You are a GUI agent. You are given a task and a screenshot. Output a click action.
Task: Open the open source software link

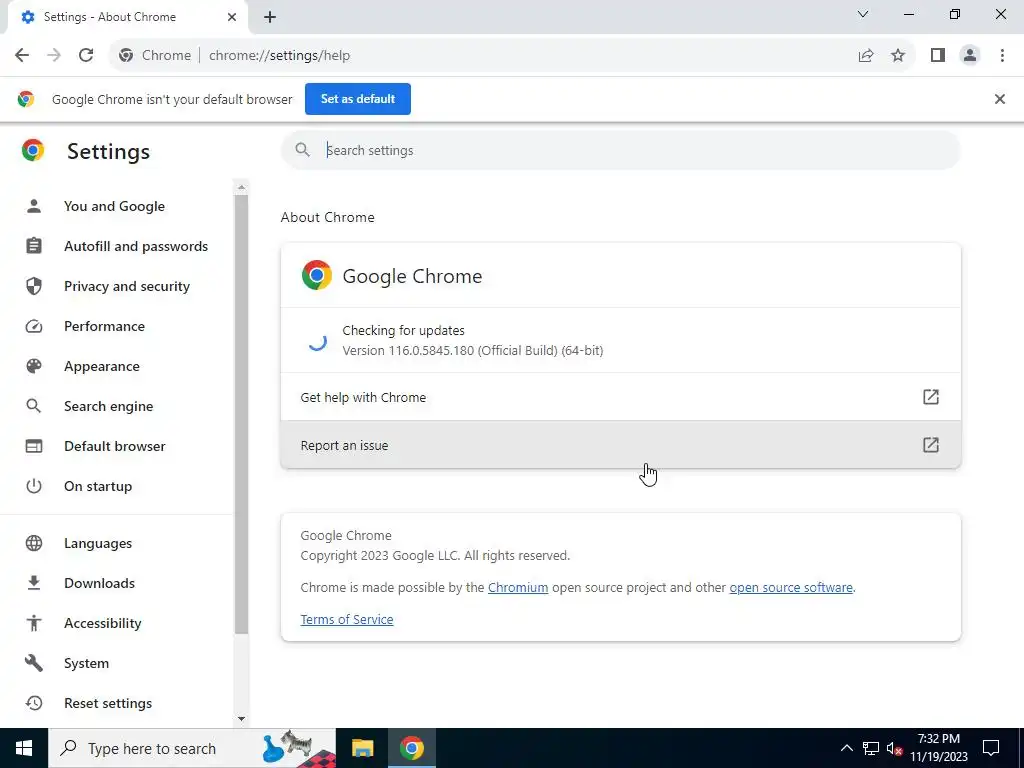pos(791,587)
